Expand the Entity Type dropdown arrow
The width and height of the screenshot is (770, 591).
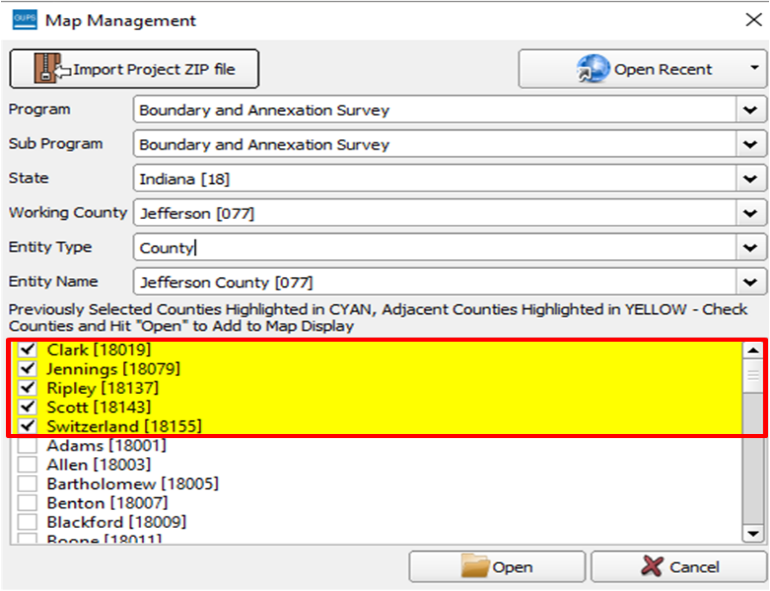pos(750,247)
